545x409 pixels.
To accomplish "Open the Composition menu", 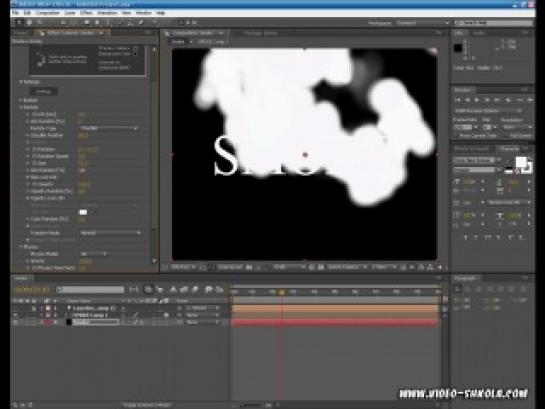I will (x=48, y=13).
